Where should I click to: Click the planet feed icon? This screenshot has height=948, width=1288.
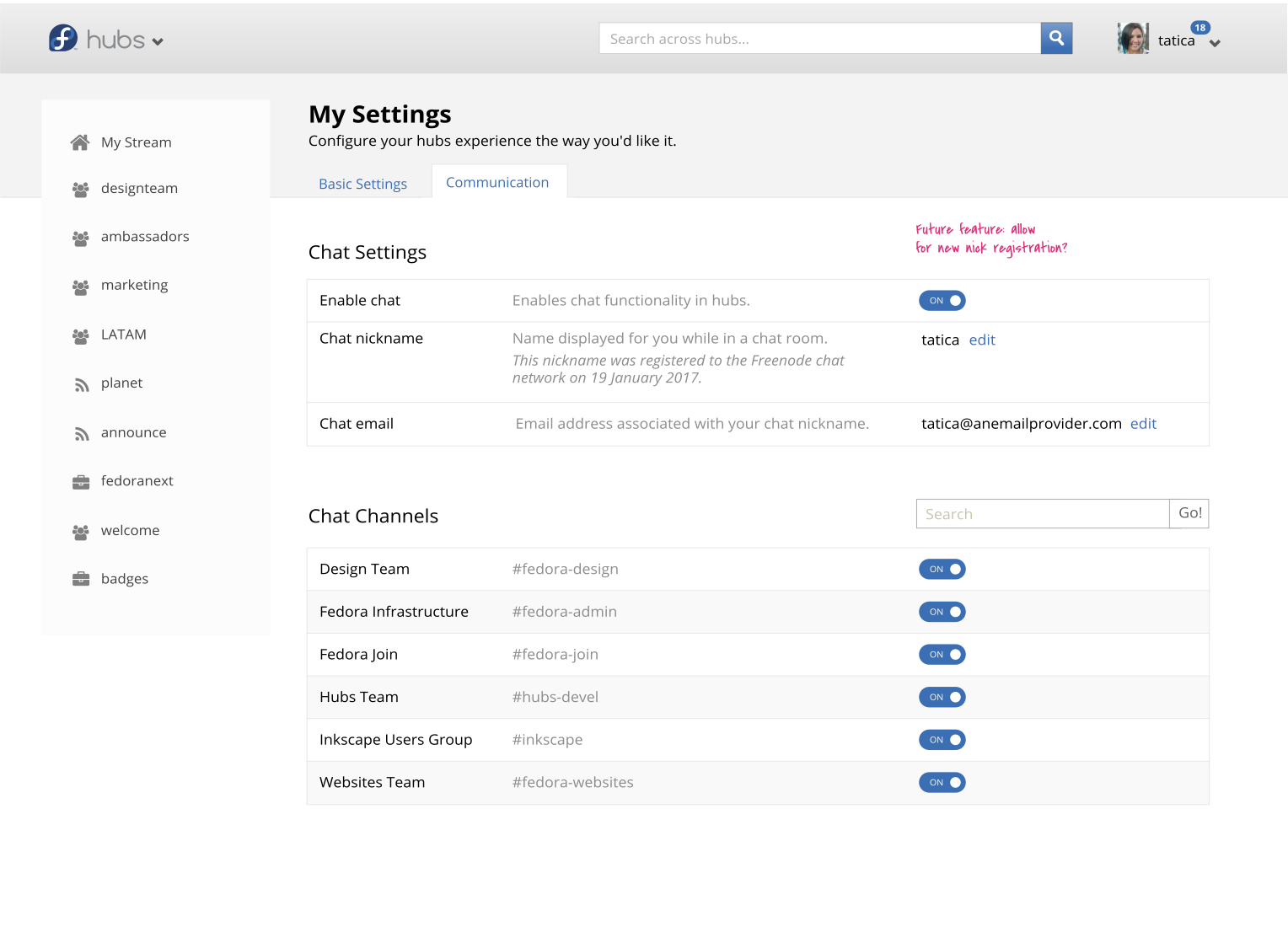(x=82, y=384)
